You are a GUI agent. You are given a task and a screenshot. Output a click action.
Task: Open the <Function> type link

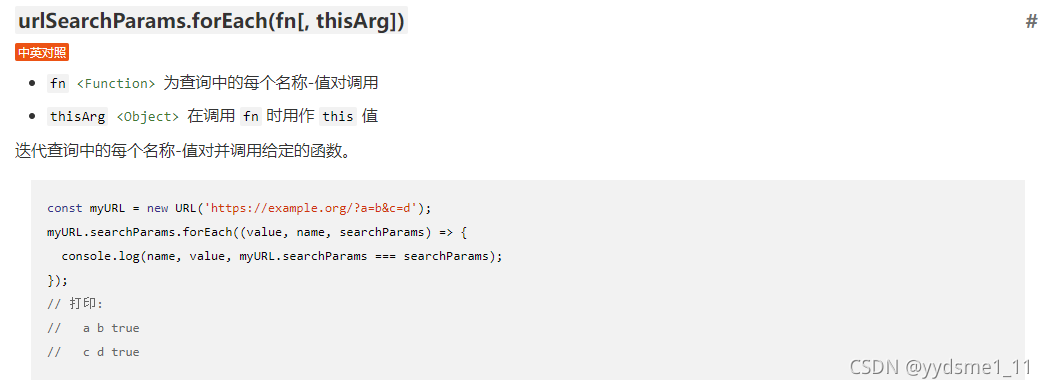coord(116,84)
